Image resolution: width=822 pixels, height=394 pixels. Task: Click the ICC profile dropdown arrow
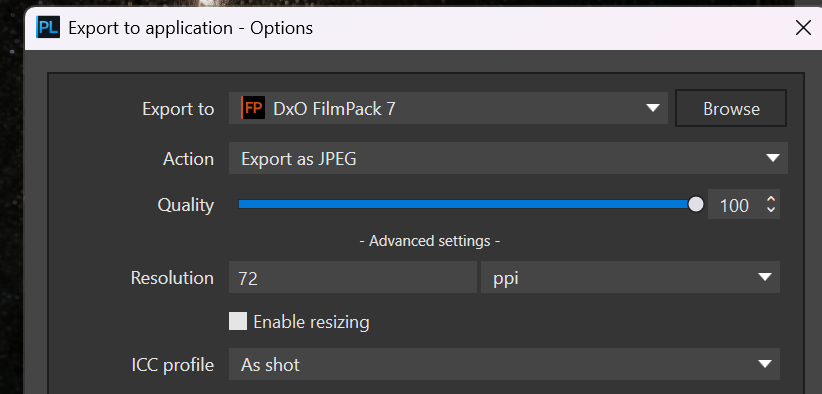tap(765, 364)
